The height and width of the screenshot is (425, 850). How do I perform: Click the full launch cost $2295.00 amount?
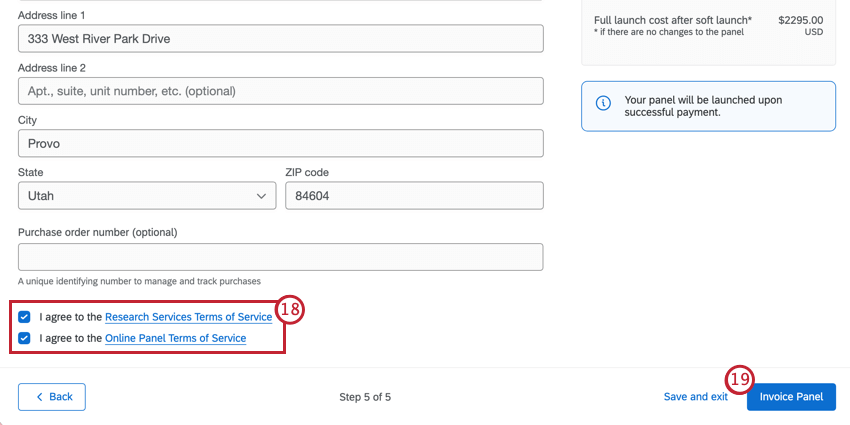pos(801,21)
